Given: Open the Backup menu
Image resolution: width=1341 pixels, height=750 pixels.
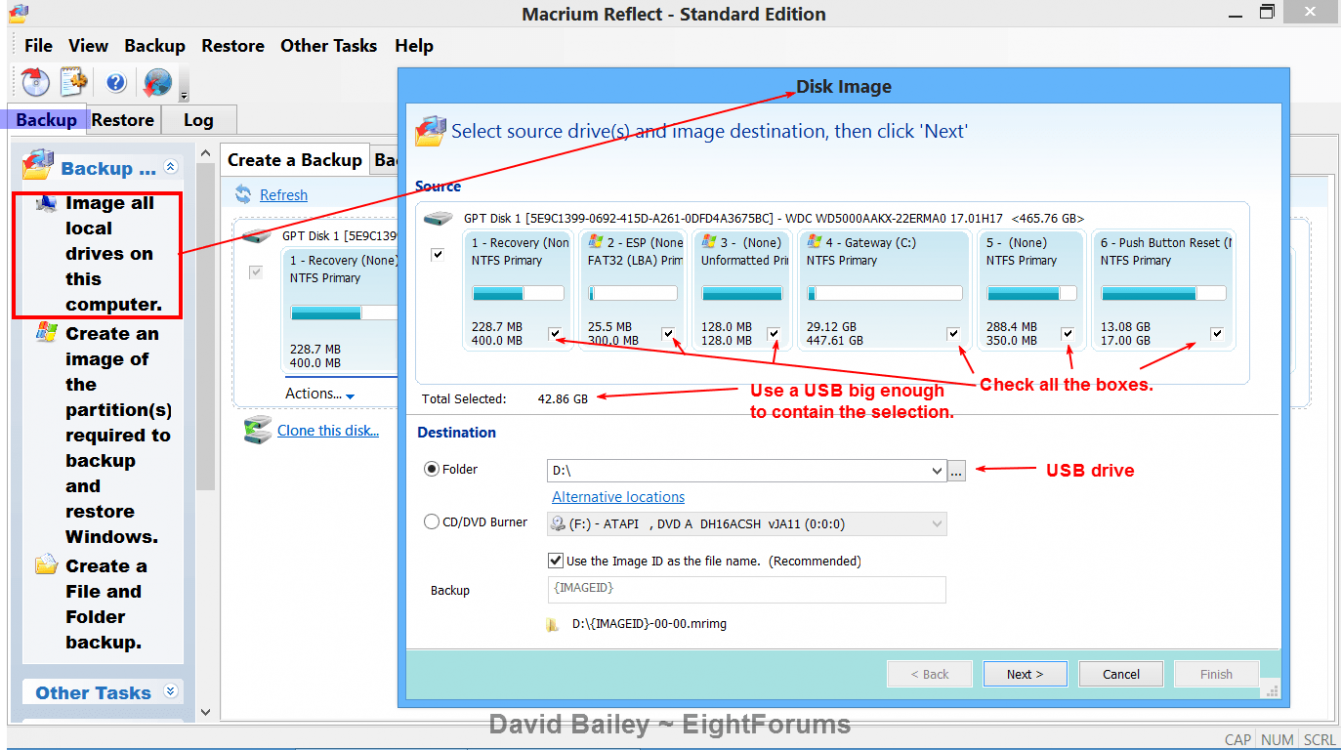Looking at the screenshot, I should point(155,46).
